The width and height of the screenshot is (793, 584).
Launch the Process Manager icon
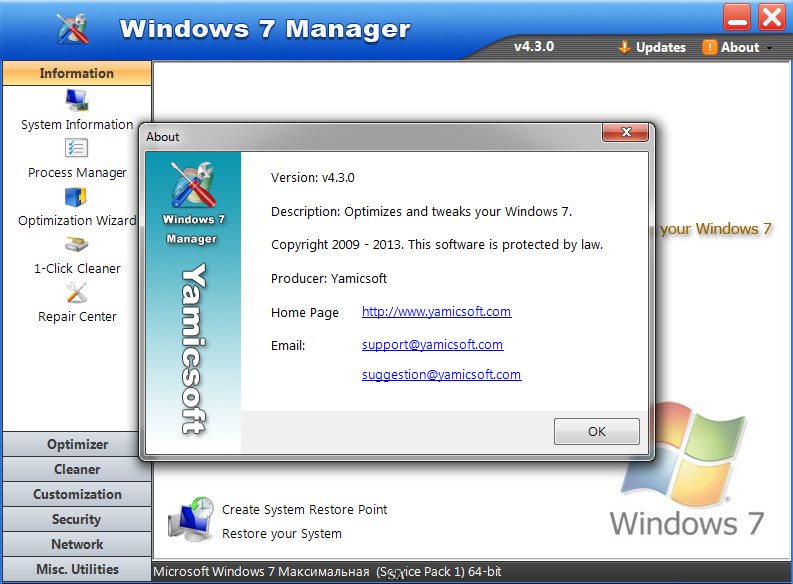(x=76, y=148)
